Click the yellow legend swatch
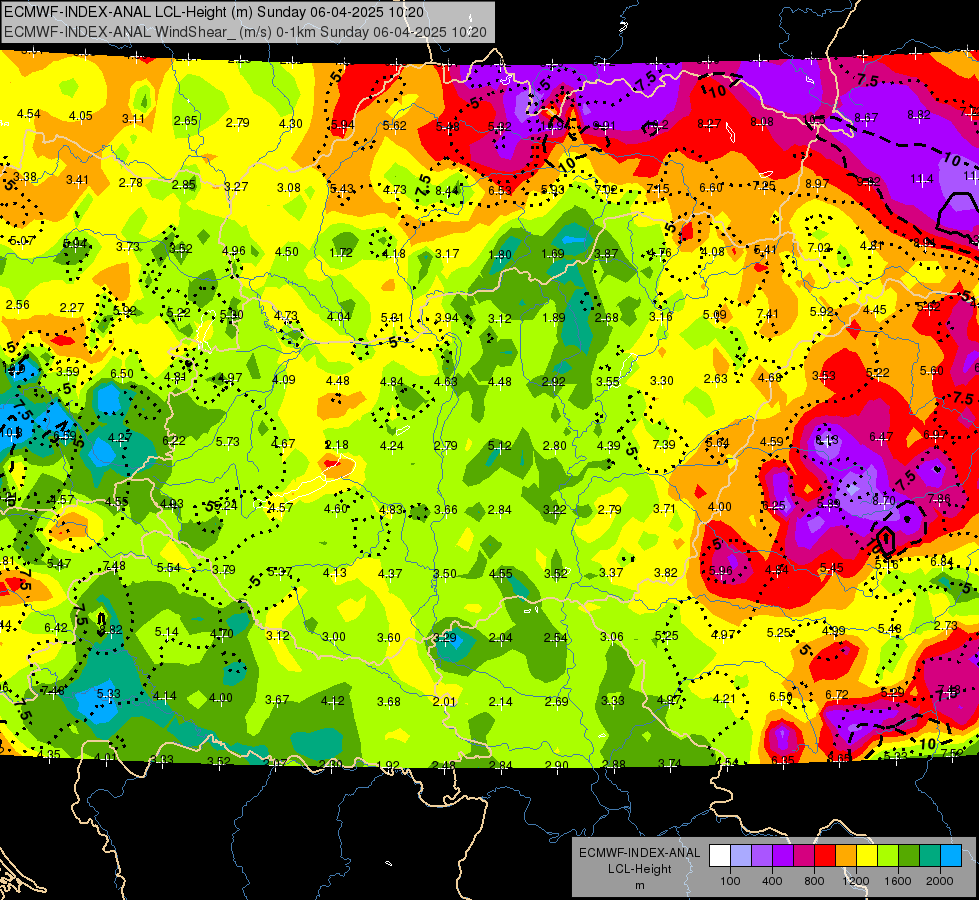Screen dimensions: 979x900 (867, 856)
